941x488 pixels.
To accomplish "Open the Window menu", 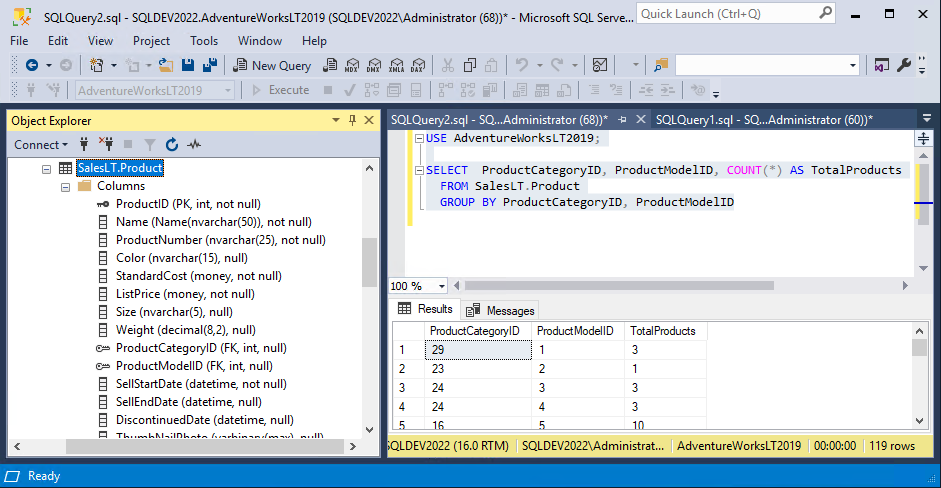I will click(x=260, y=41).
